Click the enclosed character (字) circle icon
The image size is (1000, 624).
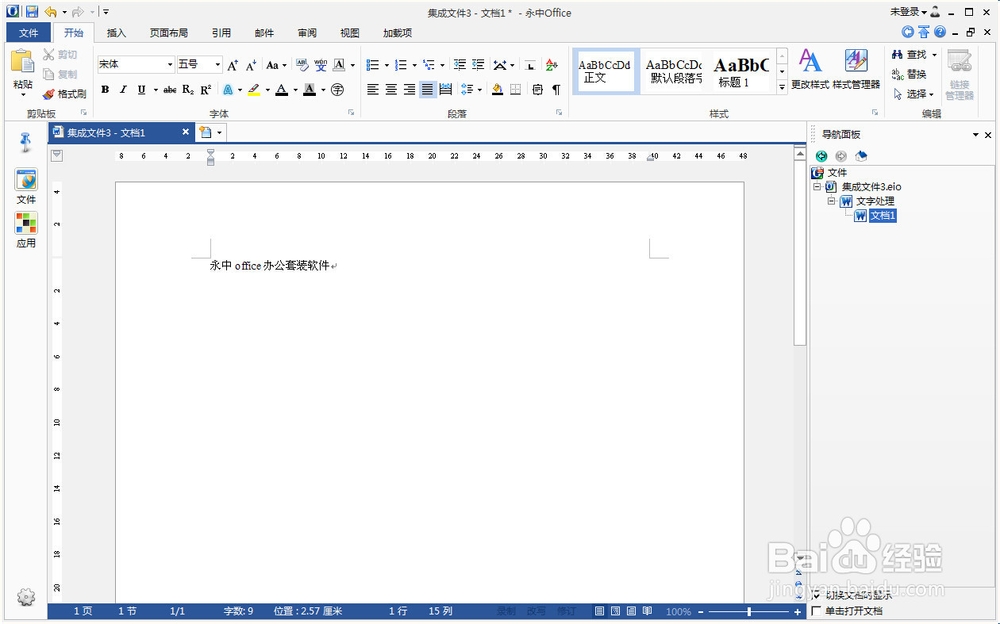click(337, 90)
